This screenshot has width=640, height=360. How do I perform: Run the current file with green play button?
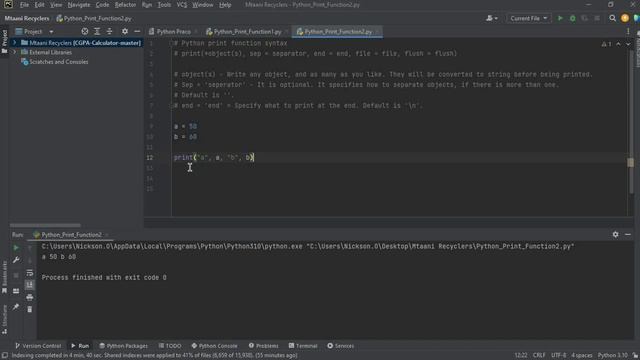pos(560,18)
